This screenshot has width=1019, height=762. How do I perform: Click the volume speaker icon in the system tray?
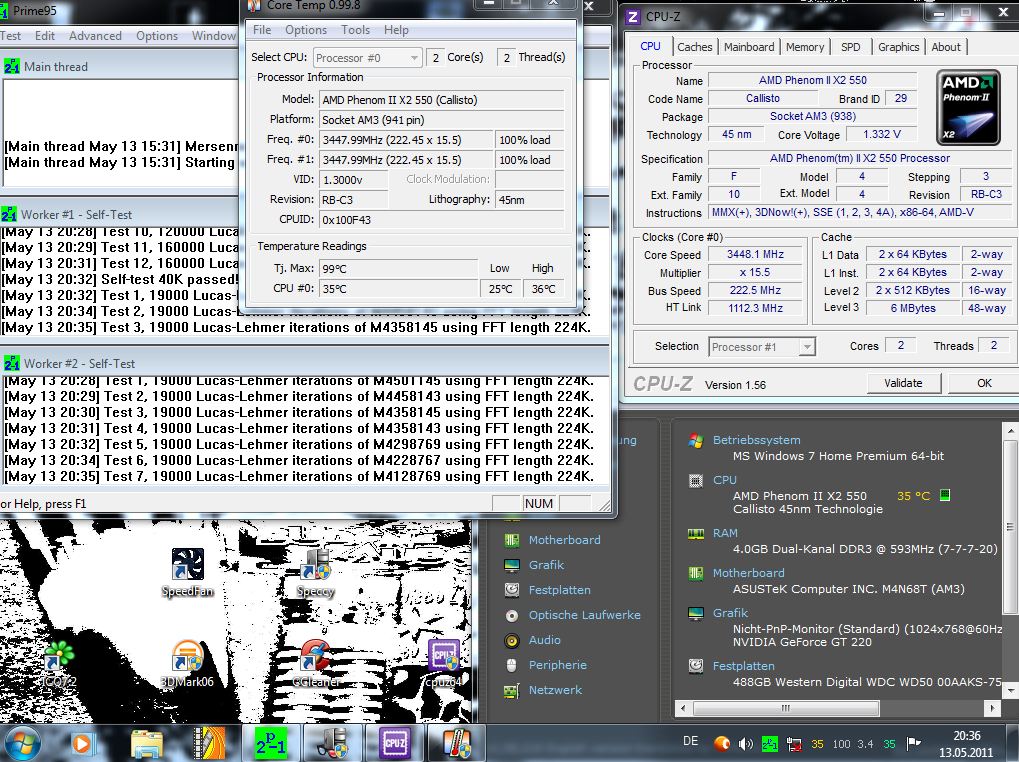[x=745, y=744]
